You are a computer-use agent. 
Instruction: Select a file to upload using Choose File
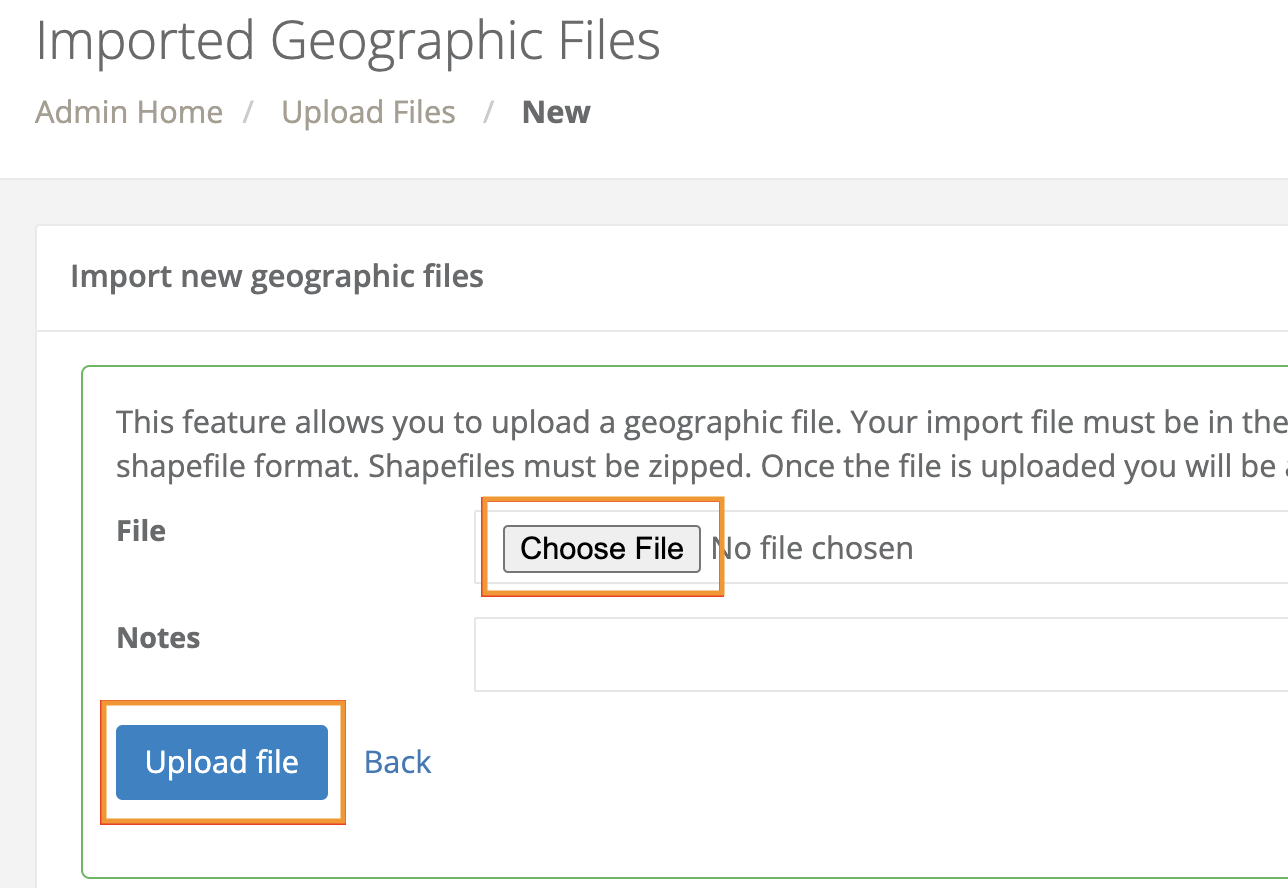coord(601,548)
